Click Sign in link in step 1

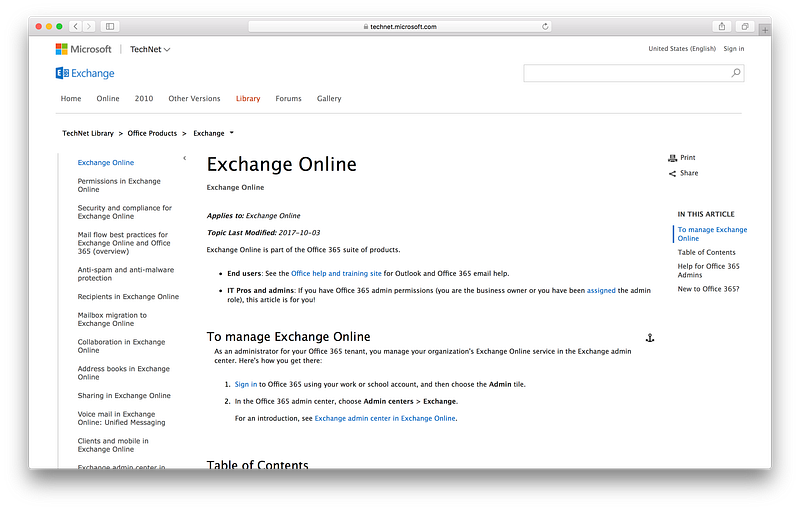tap(245, 384)
